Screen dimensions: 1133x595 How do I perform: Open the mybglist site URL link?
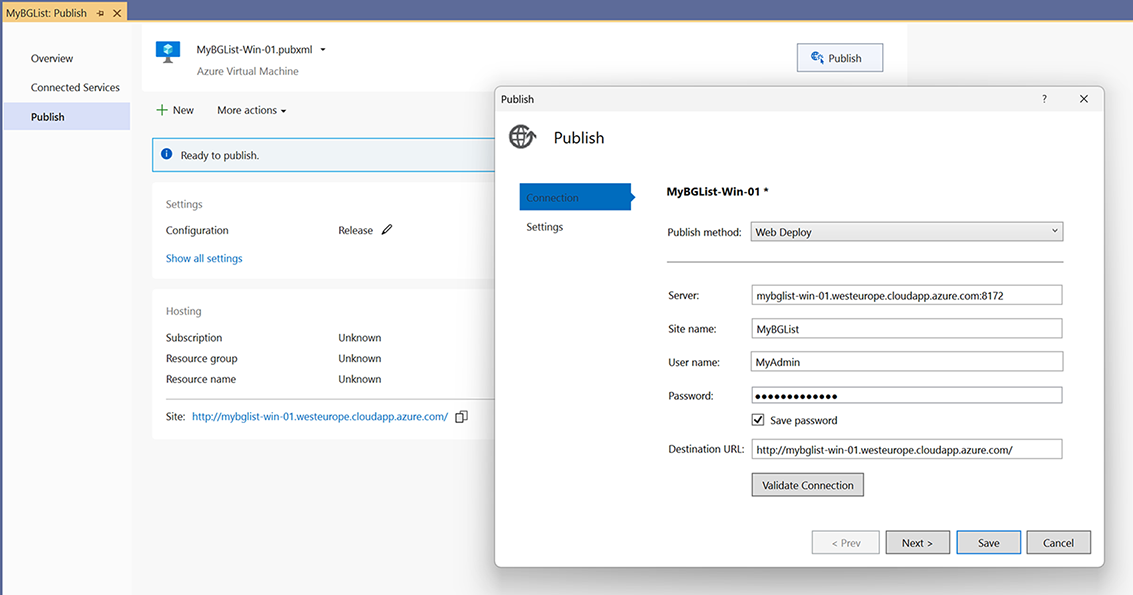320,416
